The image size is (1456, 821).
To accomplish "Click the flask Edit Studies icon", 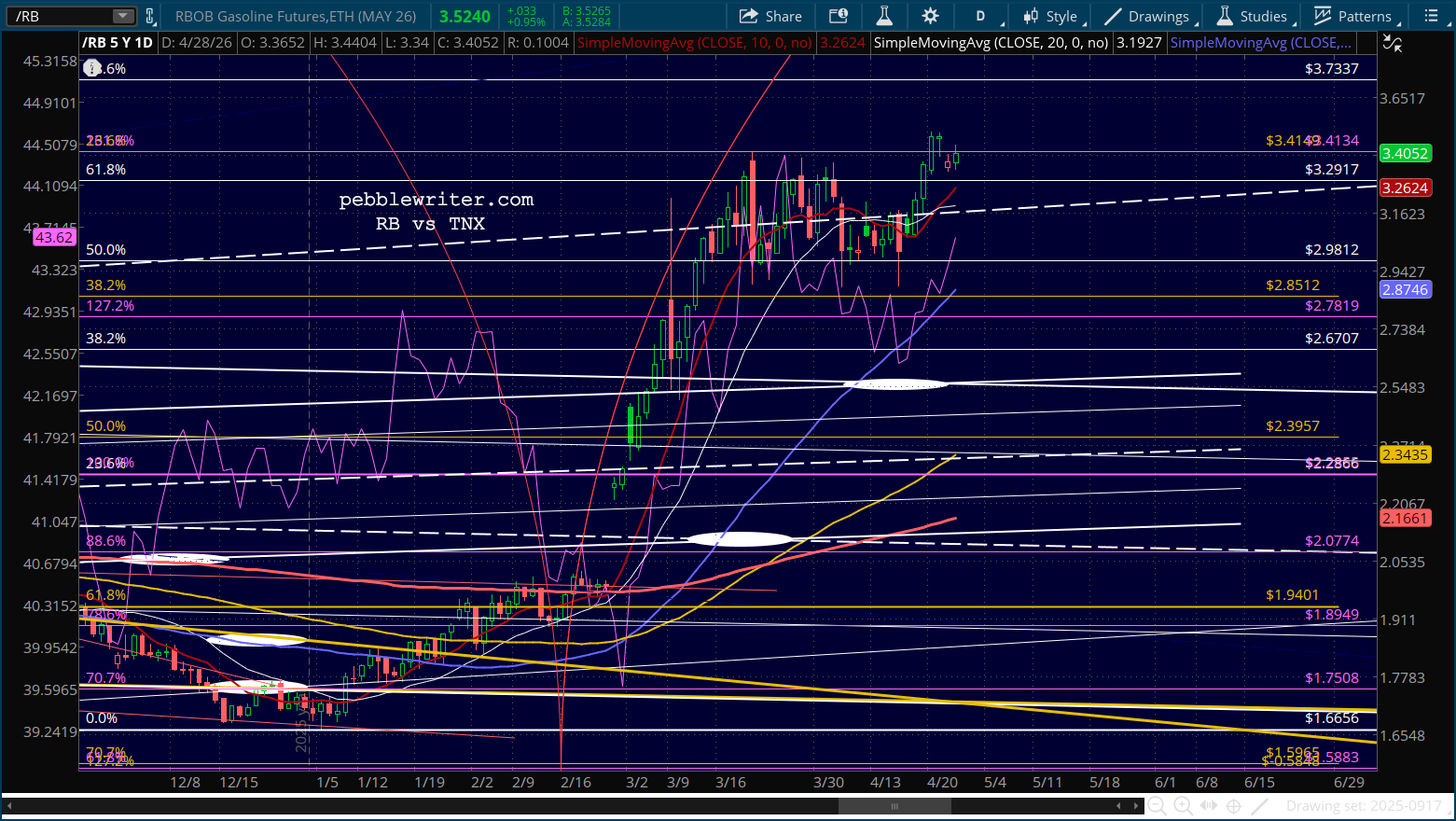I will [884, 16].
